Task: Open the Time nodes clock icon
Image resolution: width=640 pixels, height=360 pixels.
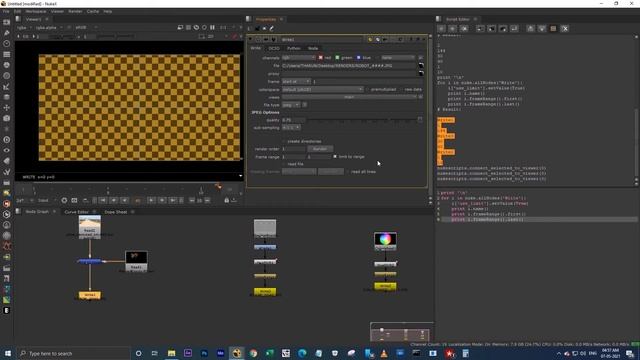Action: 7,43
